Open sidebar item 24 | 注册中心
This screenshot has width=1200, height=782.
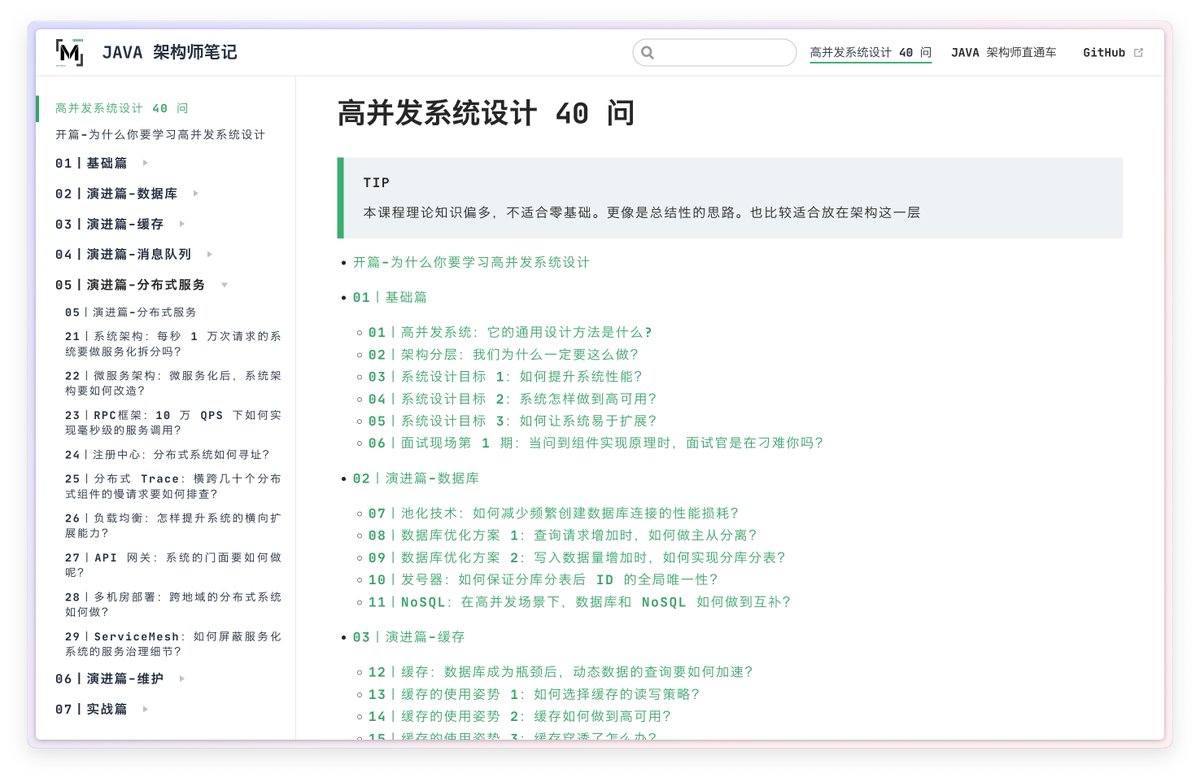pos(167,454)
